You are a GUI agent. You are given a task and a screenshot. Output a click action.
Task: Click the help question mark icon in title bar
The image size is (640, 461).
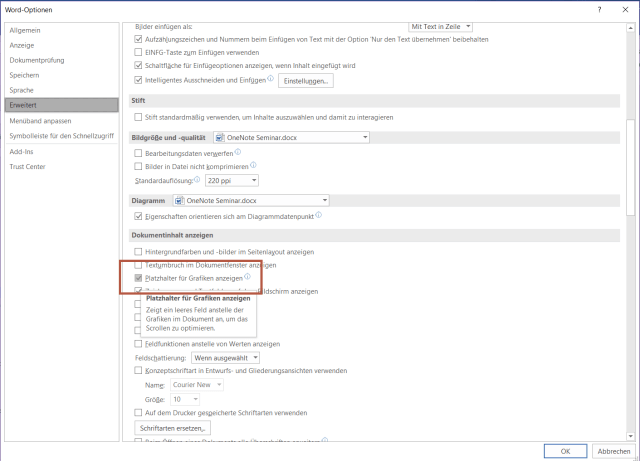(599, 9)
